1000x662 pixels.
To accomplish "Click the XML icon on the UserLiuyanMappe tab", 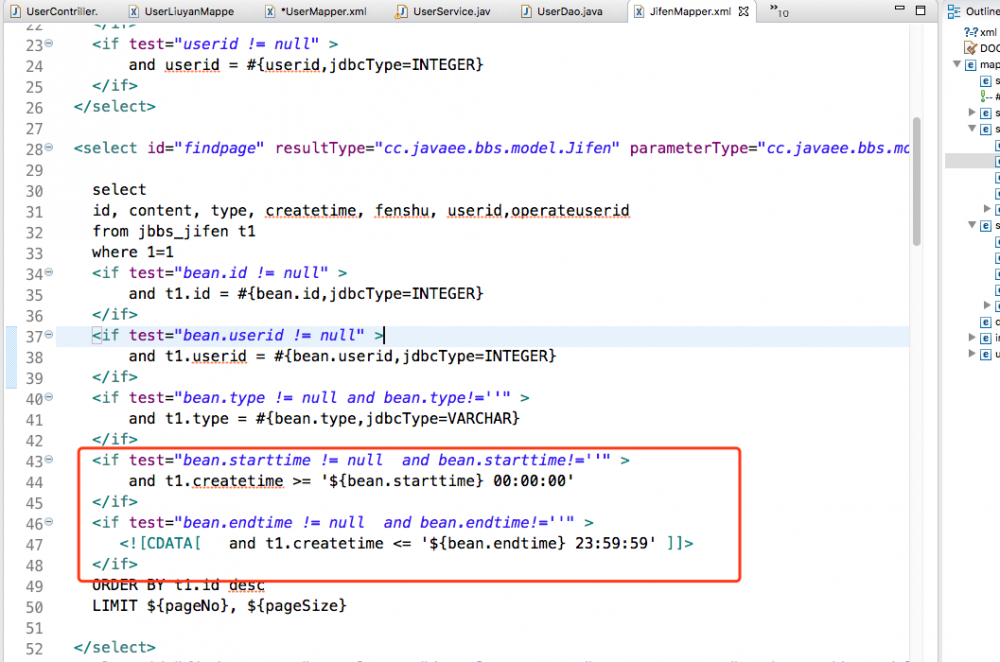I will tap(132, 11).
